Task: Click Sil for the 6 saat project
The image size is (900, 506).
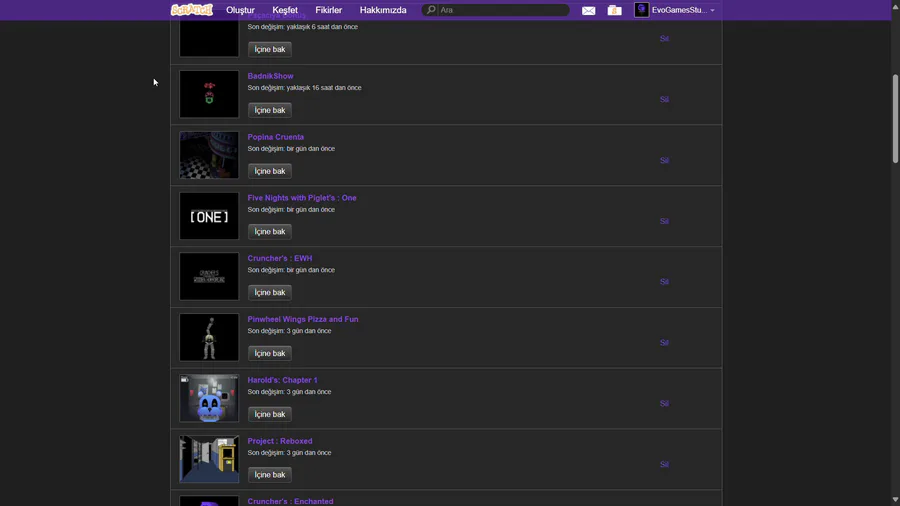Action: (x=664, y=38)
